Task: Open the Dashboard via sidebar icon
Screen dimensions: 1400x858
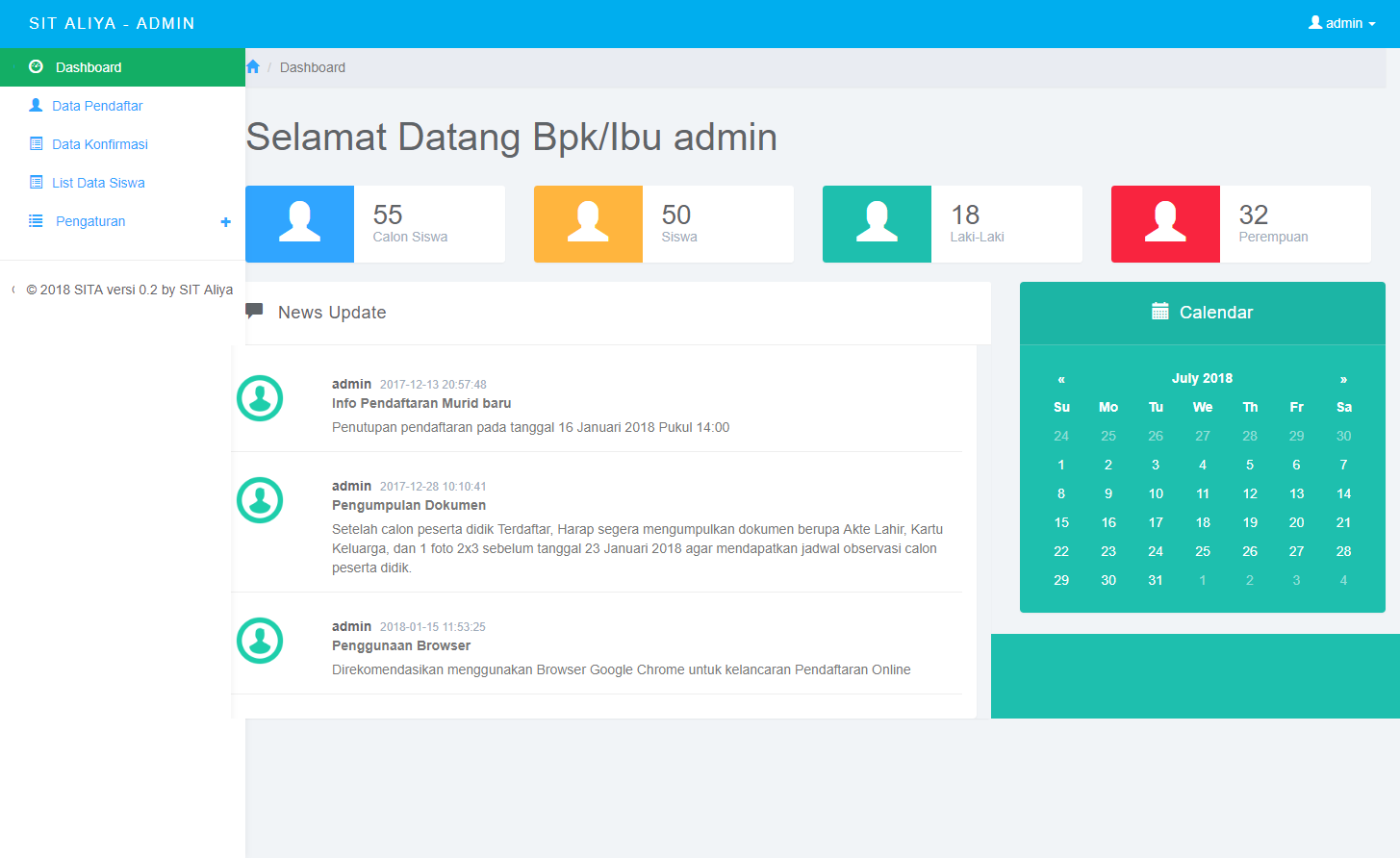Action: 36,66
